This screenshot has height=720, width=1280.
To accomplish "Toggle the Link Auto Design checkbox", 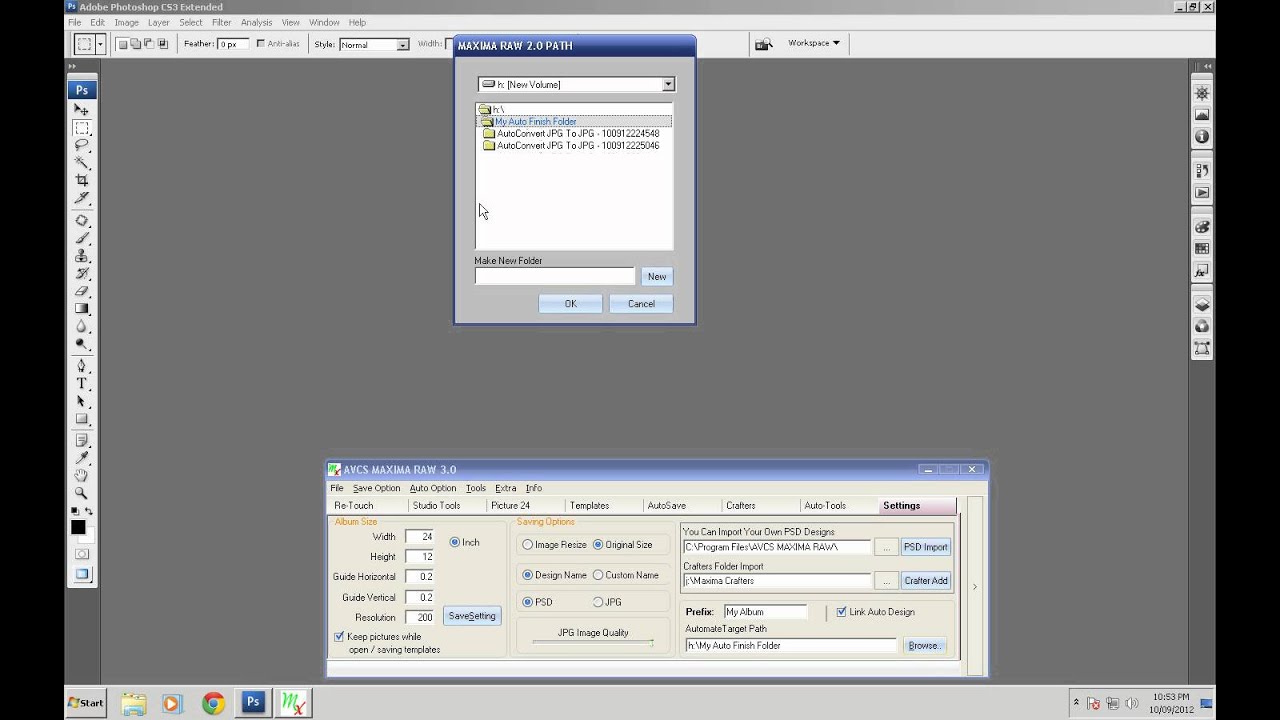I will [x=841, y=611].
